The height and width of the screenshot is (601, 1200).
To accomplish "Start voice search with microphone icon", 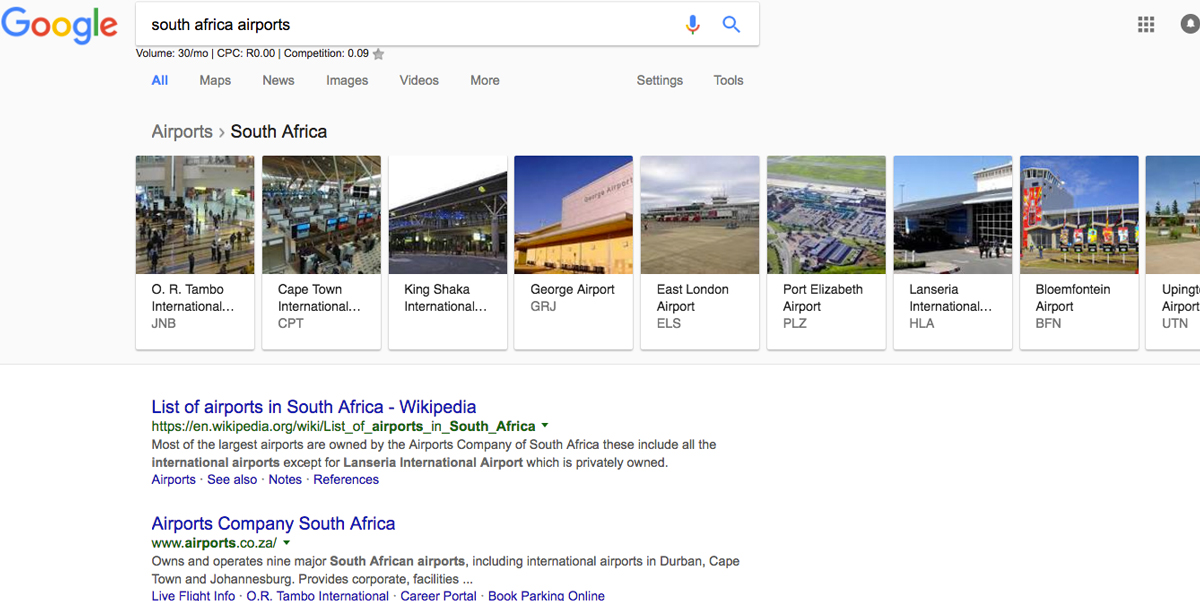I will click(x=692, y=25).
